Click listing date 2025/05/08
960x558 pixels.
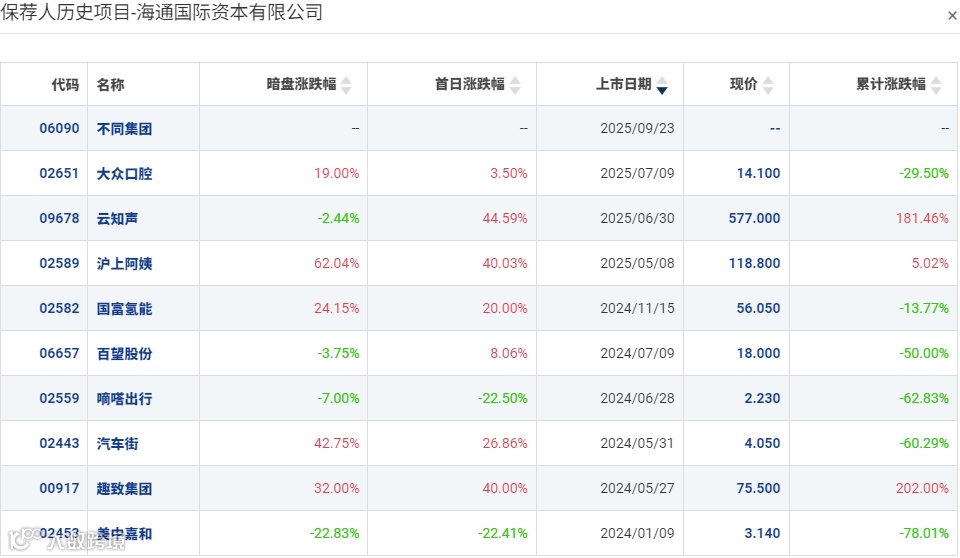click(637, 263)
